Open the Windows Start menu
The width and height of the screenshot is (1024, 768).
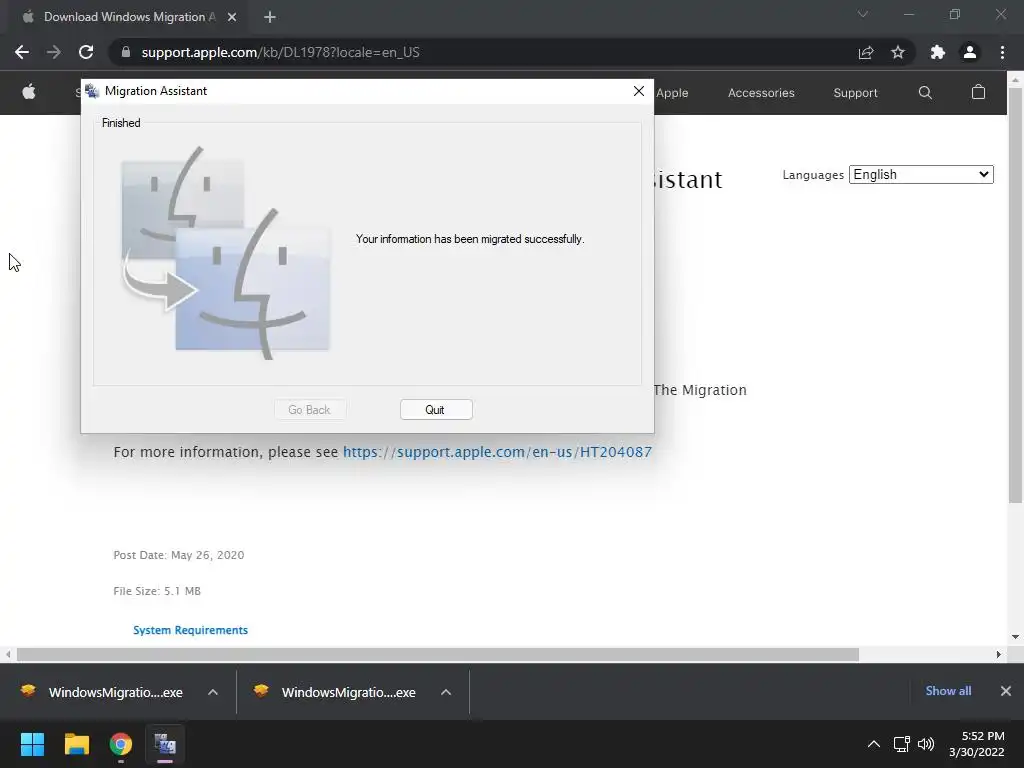[32, 744]
